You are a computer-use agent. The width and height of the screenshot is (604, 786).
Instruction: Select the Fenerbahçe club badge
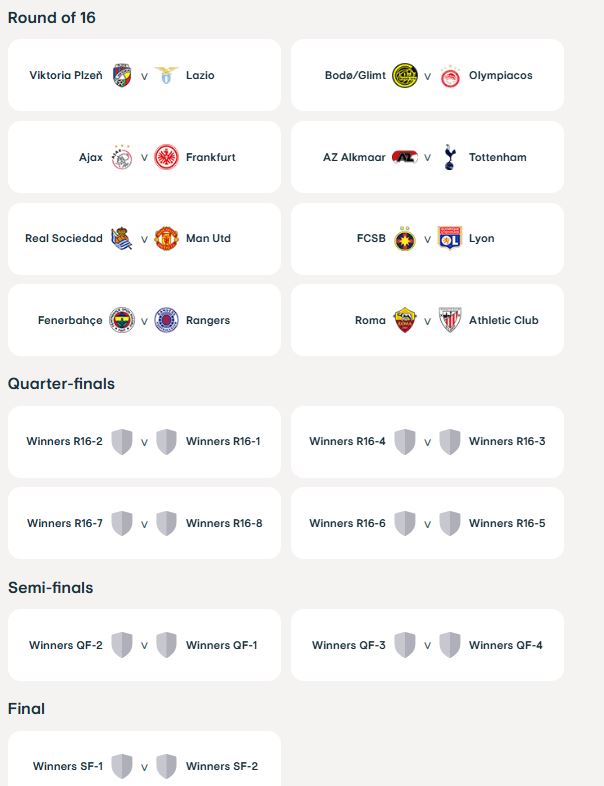[x=122, y=320]
